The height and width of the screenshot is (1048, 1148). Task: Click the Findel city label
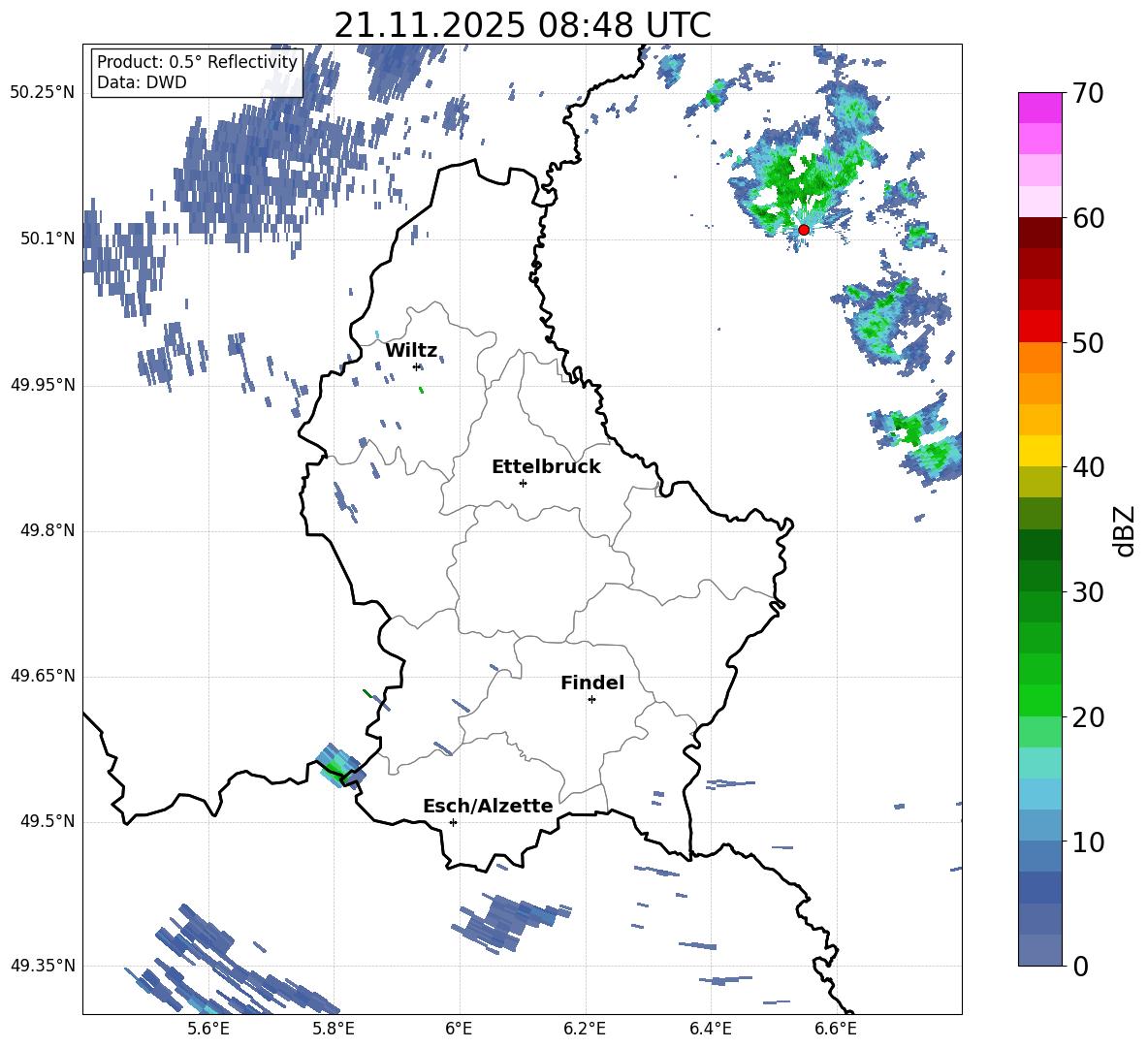tap(592, 683)
